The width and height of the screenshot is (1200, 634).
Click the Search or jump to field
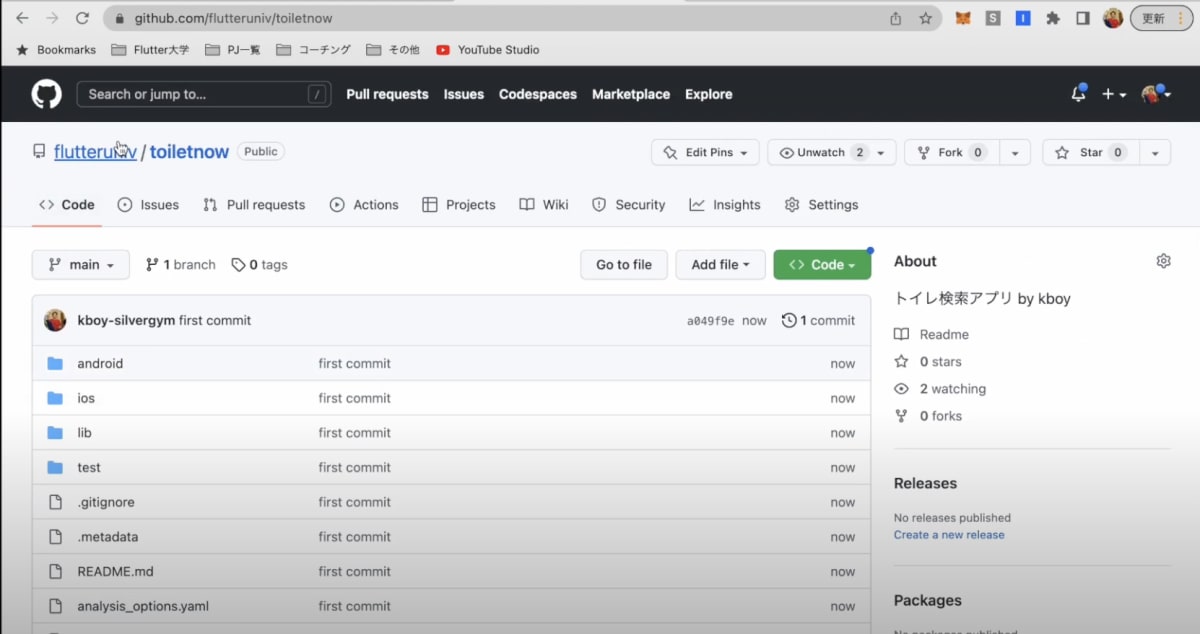[204, 94]
